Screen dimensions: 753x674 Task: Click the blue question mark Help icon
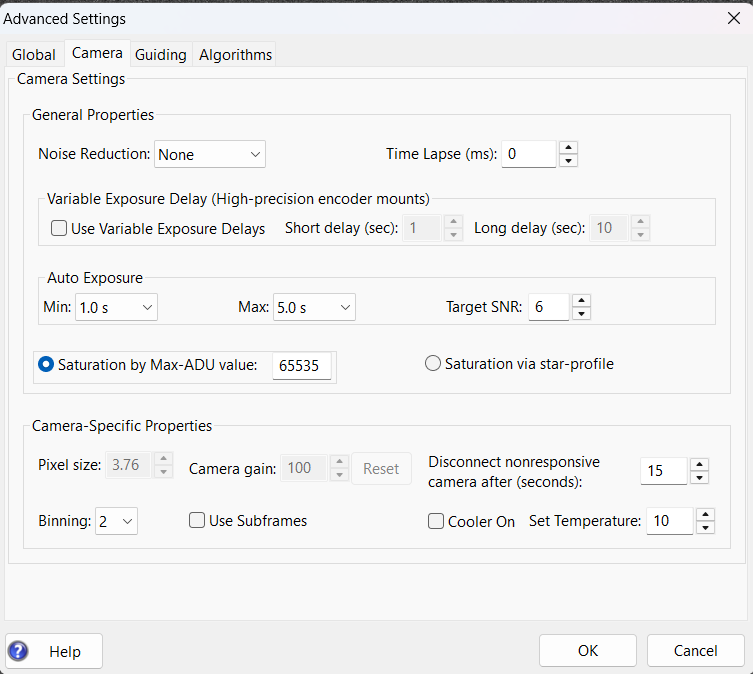coord(18,651)
